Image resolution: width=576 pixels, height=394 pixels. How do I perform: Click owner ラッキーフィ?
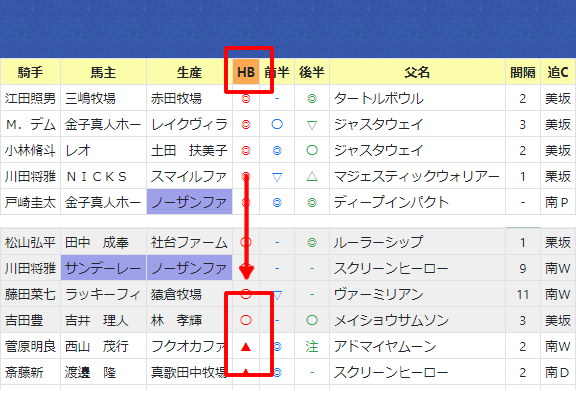(x=103, y=294)
